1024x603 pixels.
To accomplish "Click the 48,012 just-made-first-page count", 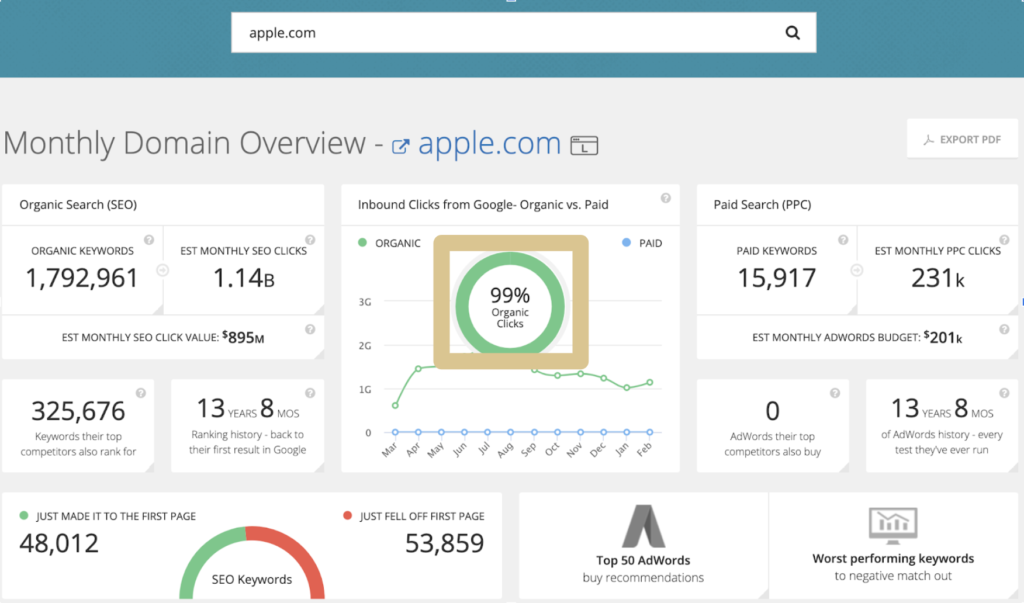I will click(x=59, y=543).
